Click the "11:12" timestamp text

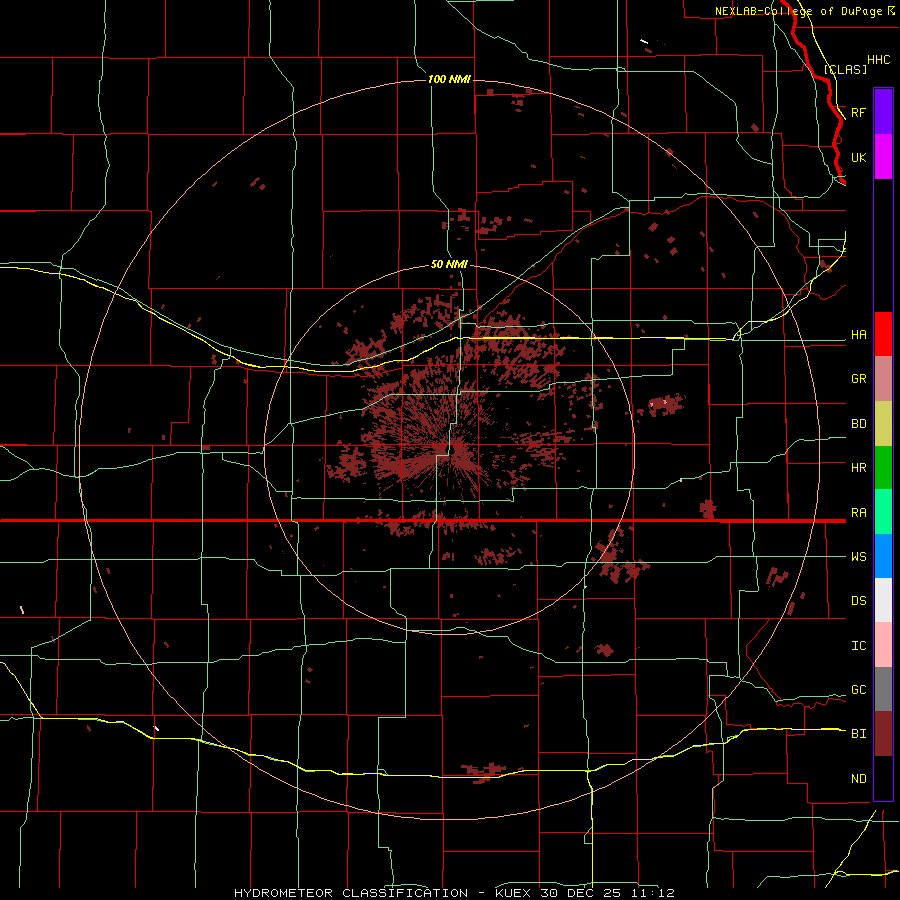click(x=651, y=893)
